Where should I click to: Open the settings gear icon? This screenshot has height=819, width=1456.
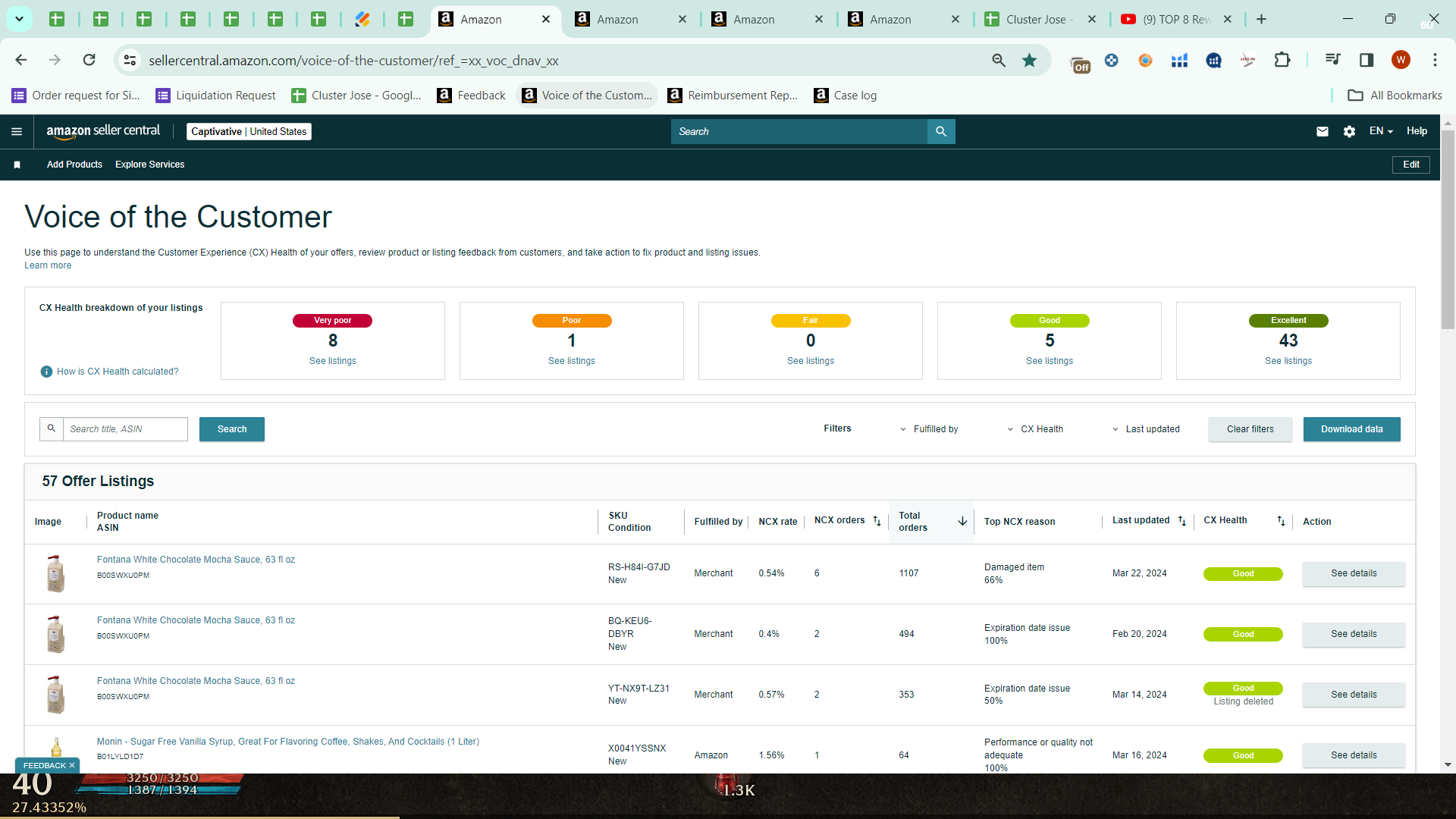(x=1349, y=131)
